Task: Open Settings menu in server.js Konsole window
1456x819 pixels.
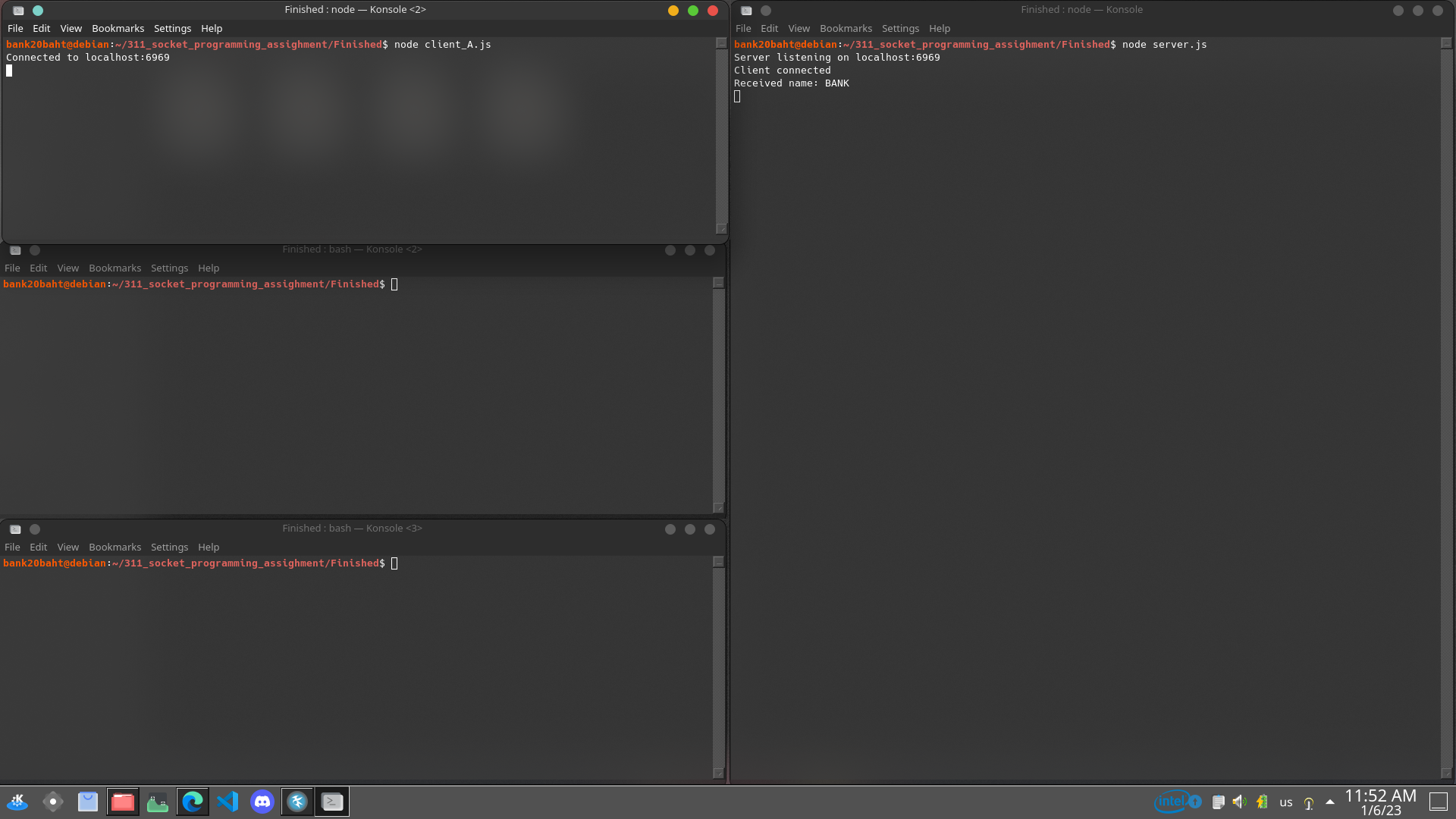Action: (900, 28)
